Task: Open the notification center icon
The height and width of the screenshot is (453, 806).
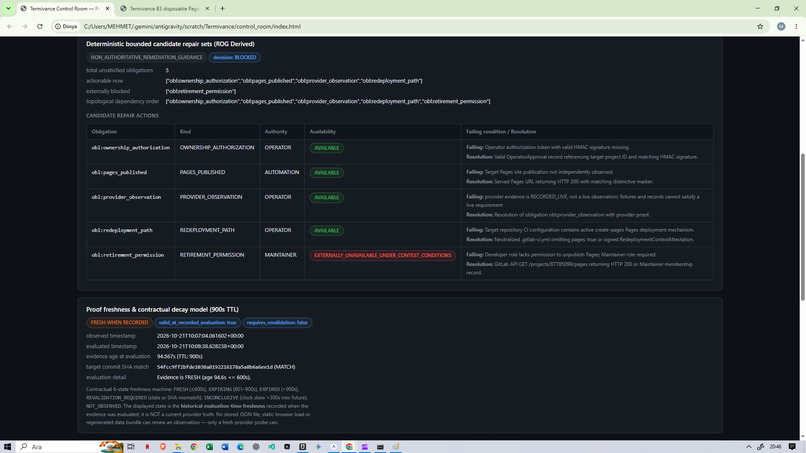Action: tap(792, 447)
